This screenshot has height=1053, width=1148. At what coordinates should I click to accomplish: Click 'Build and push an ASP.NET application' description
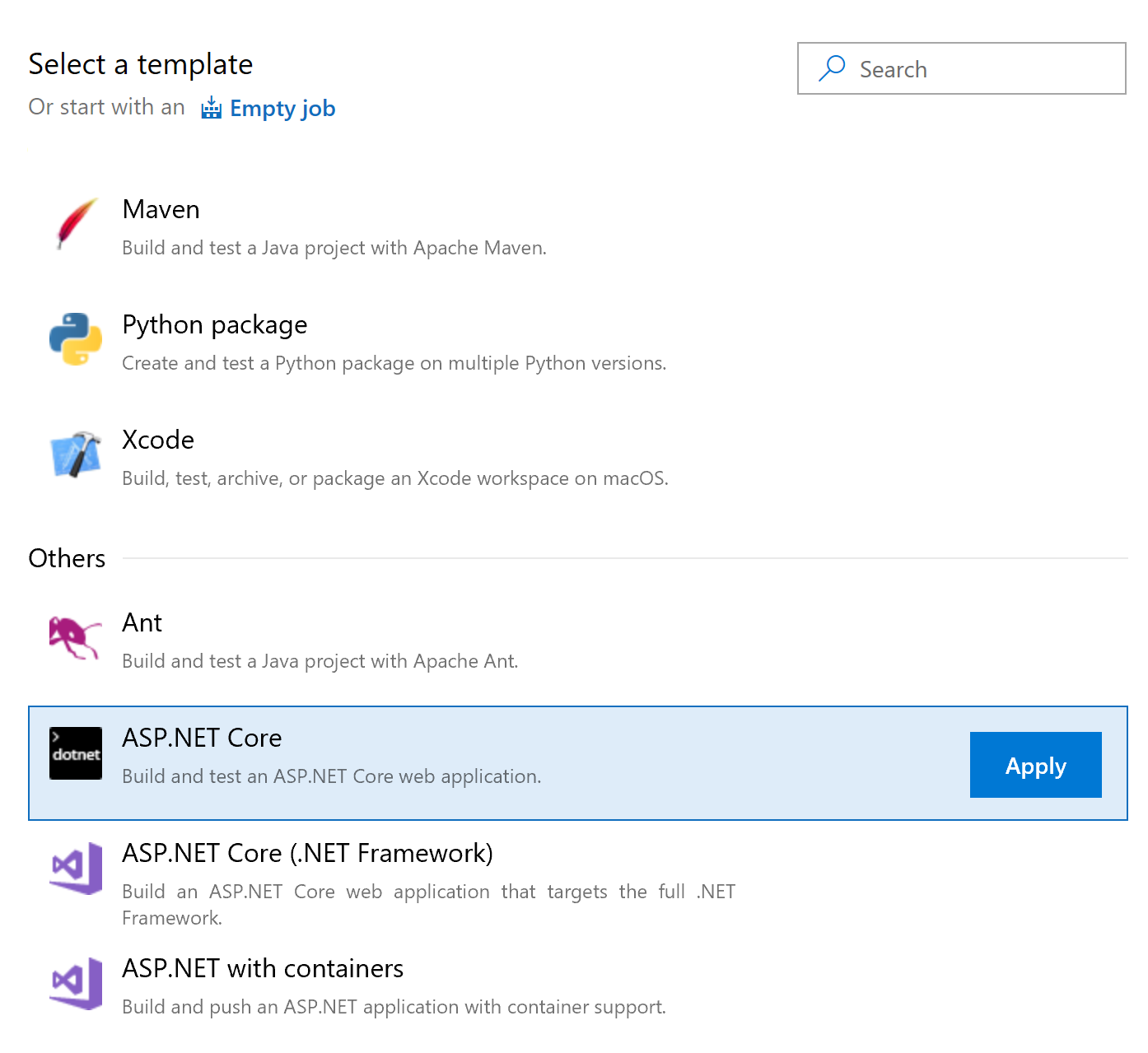(394, 1007)
